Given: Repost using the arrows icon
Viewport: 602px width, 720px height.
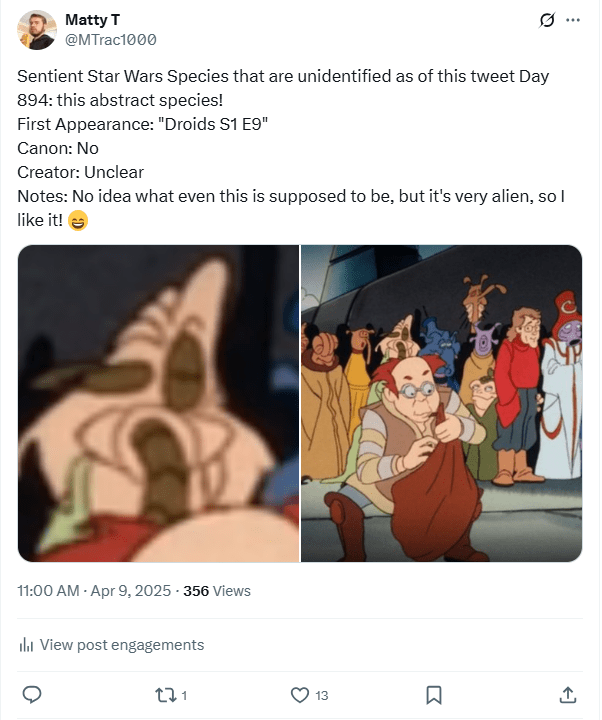Looking at the screenshot, I should pos(164,694).
